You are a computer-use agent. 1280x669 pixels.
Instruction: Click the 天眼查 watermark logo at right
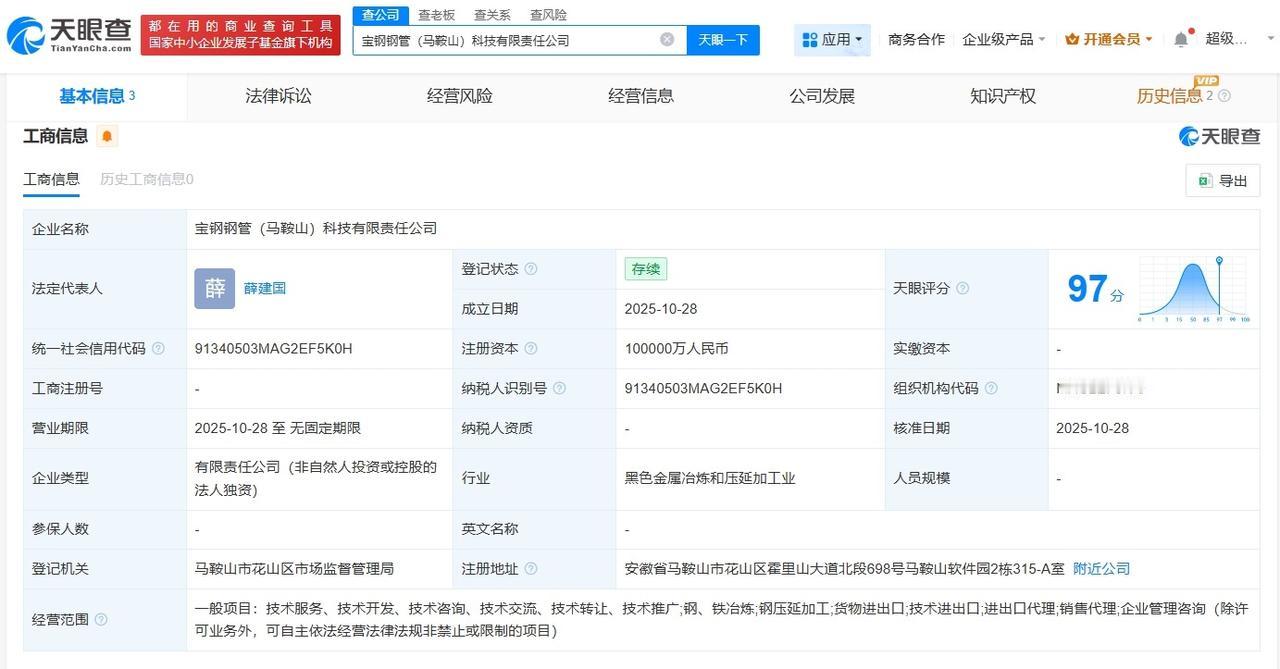click(1220, 136)
